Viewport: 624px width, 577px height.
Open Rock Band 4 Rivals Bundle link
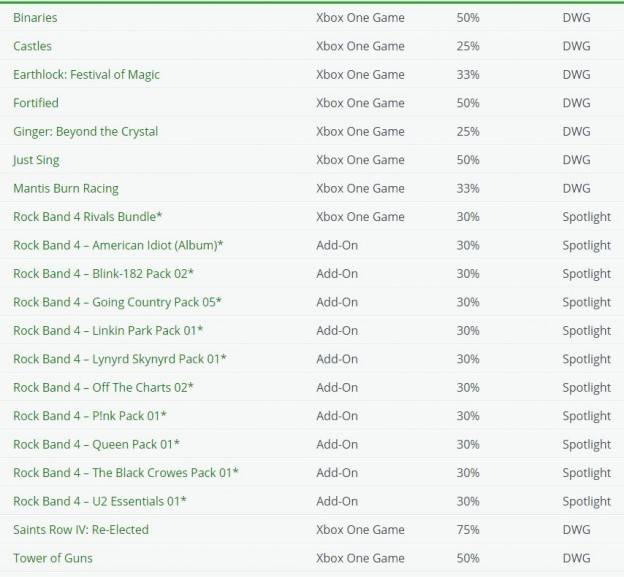tap(88, 217)
